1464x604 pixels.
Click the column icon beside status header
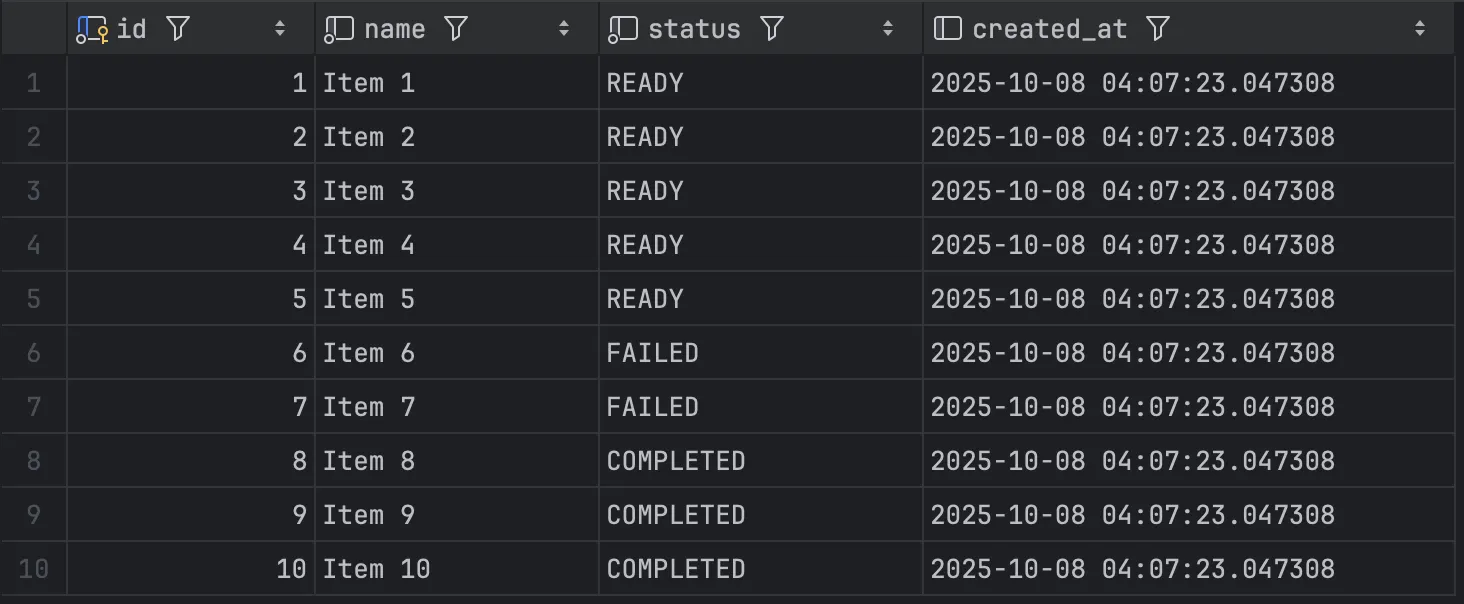coord(624,29)
